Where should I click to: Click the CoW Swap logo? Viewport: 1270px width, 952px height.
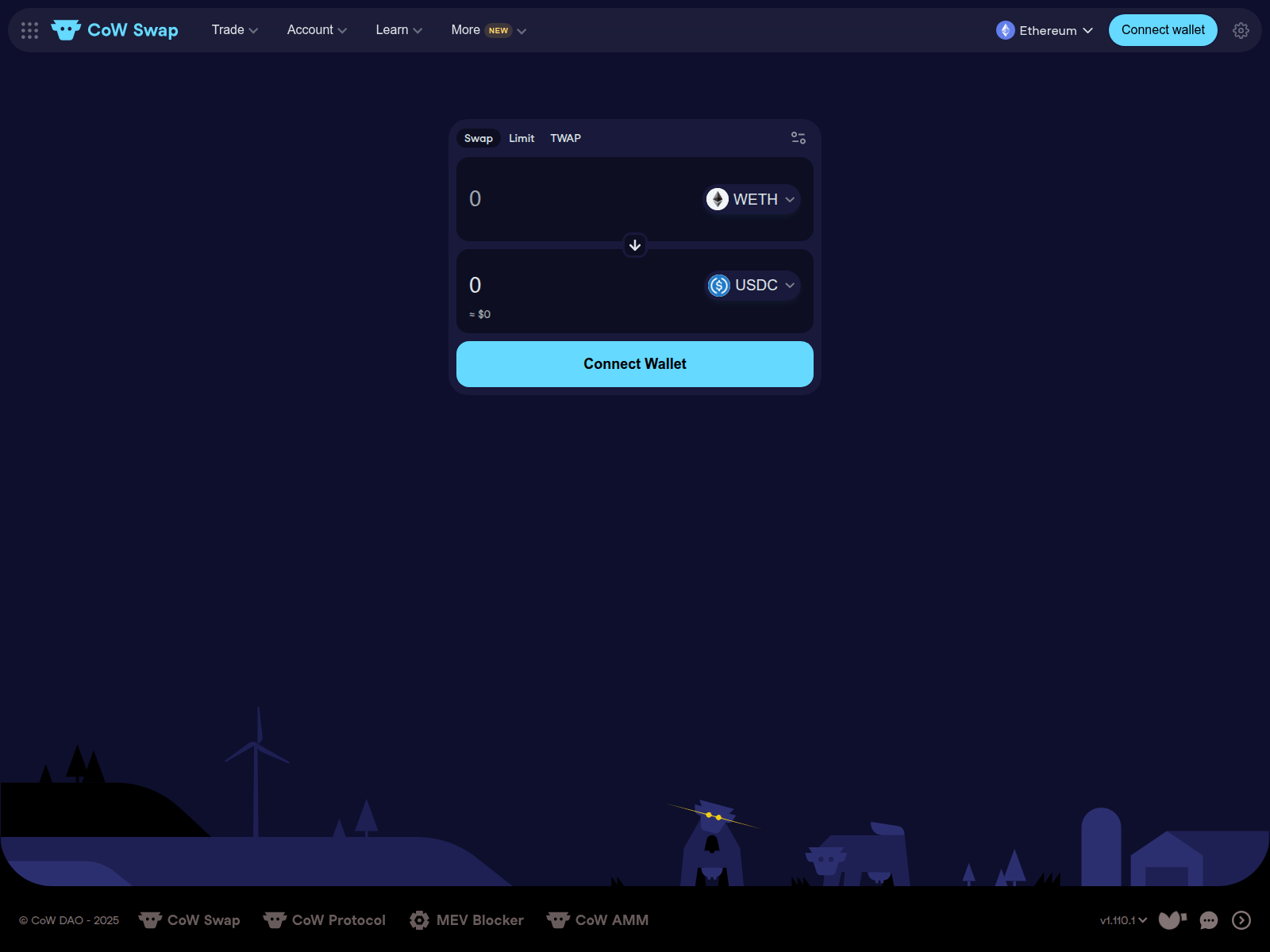point(114,29)
